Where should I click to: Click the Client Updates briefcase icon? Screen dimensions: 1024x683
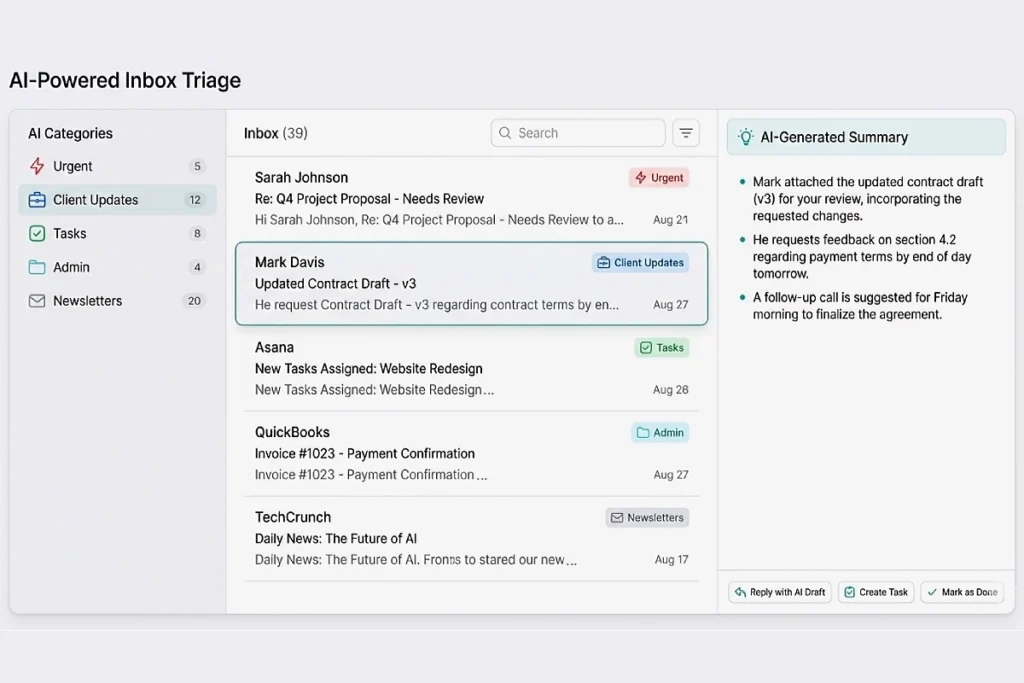(x=39, y=200)
